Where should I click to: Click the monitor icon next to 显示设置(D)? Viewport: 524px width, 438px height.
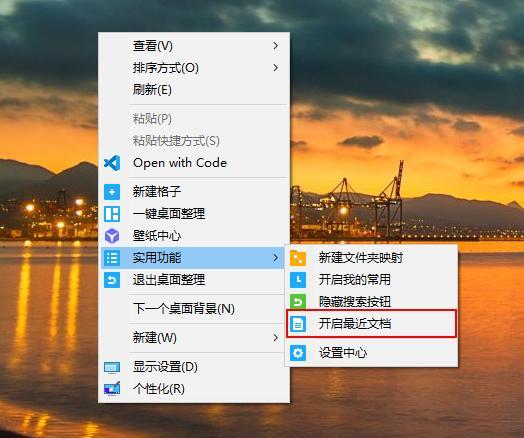pos(112,368)
